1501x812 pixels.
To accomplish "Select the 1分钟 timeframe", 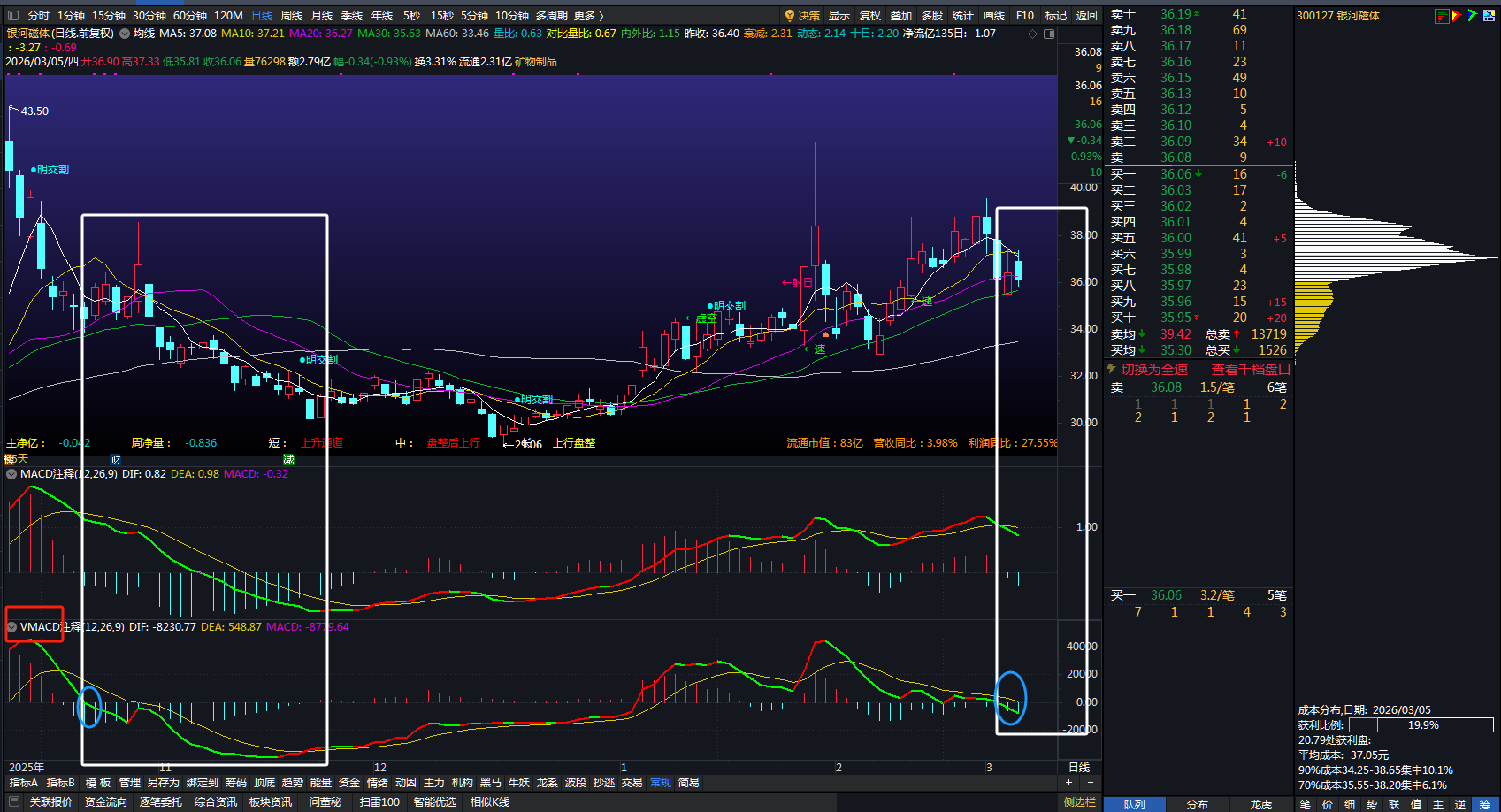I will point(72,15).
